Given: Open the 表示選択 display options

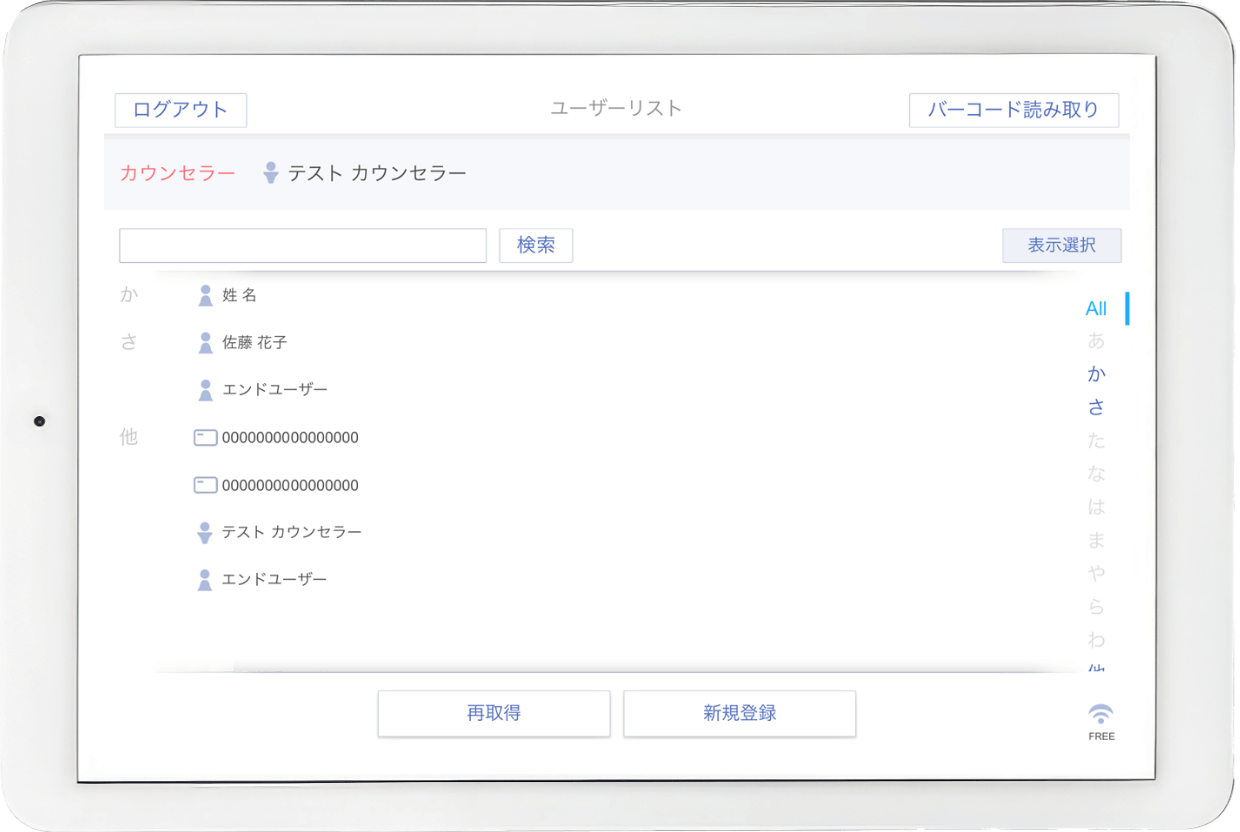Looking at the screenshot, I should pos(1063,245).
